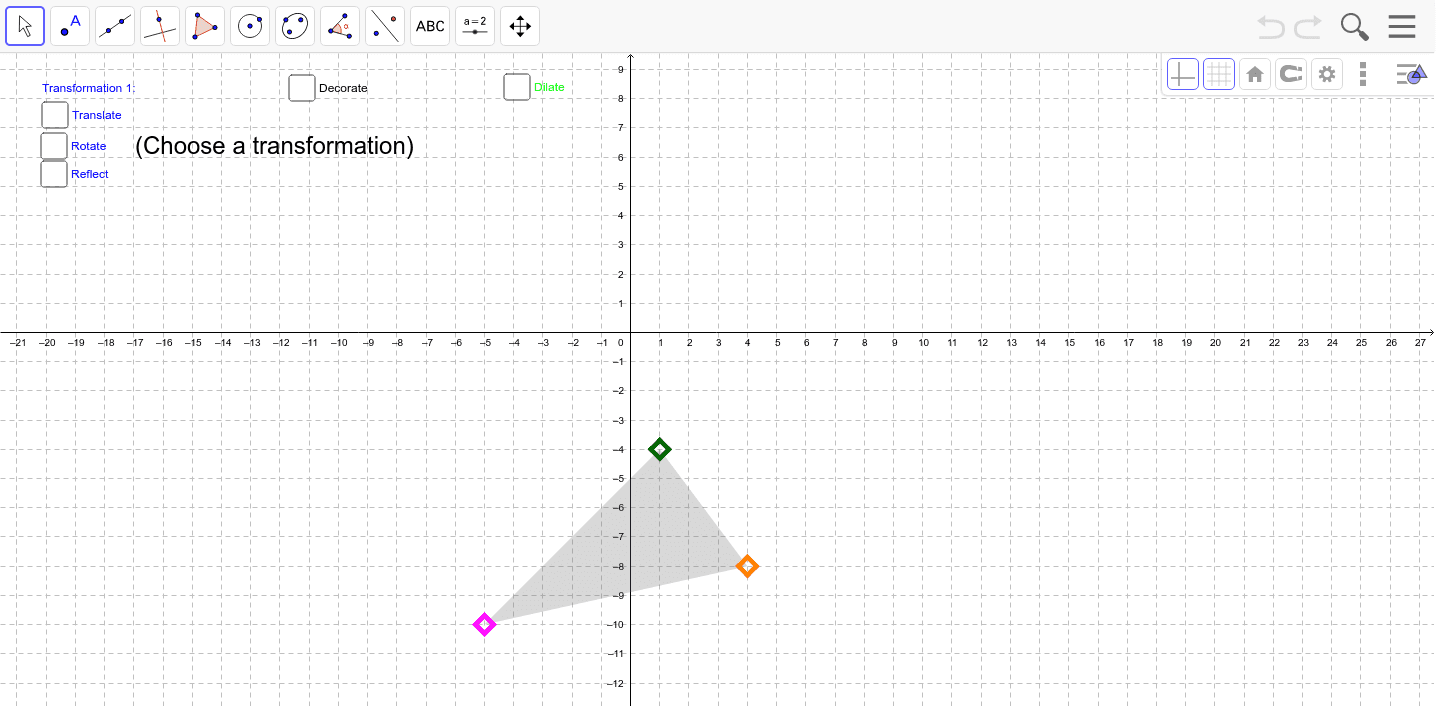1436x708 pixels.
Task: Click the Translate label
Action: pos(97,115)
